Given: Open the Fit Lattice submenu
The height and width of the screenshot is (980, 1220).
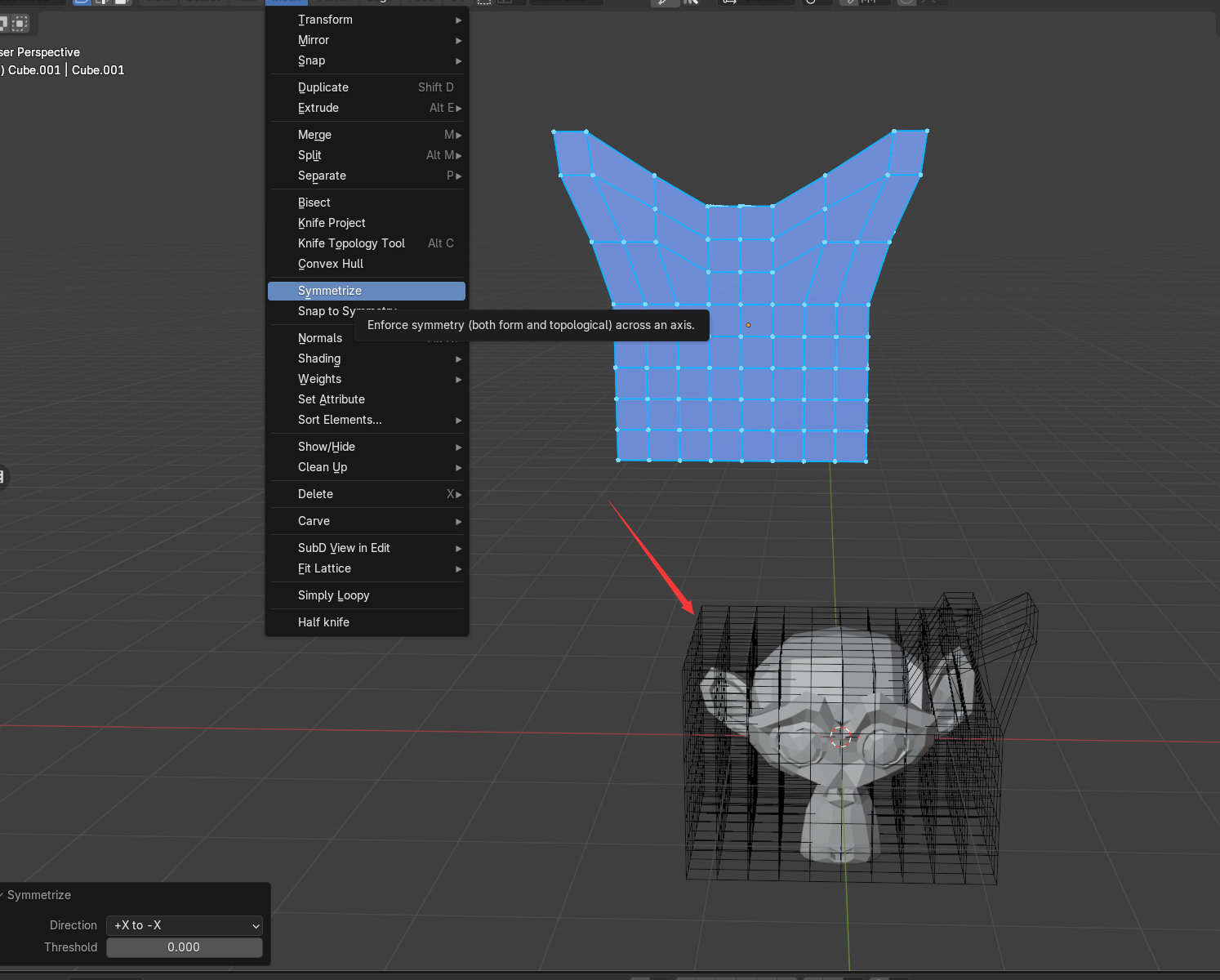Looking at the screenshot, I should pos(367,568).
